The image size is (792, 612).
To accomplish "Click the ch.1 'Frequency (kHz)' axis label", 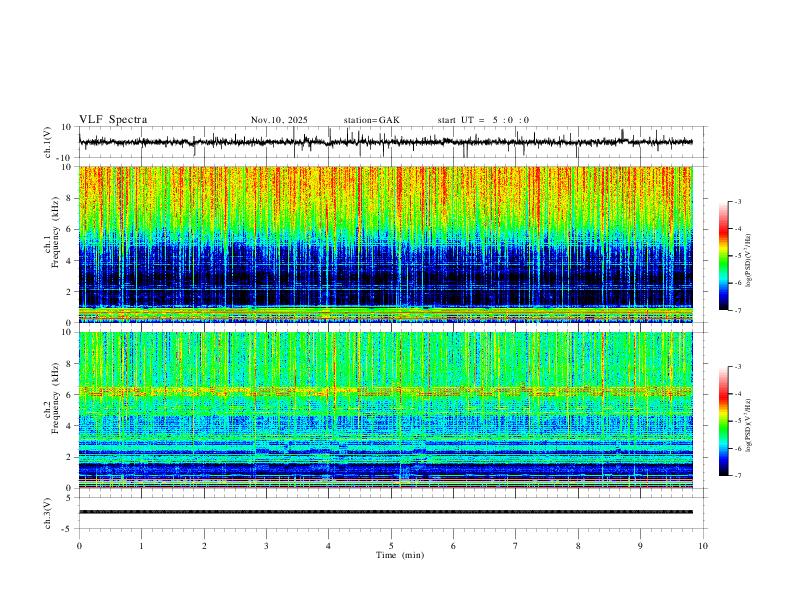I will [x=55, y=233].
